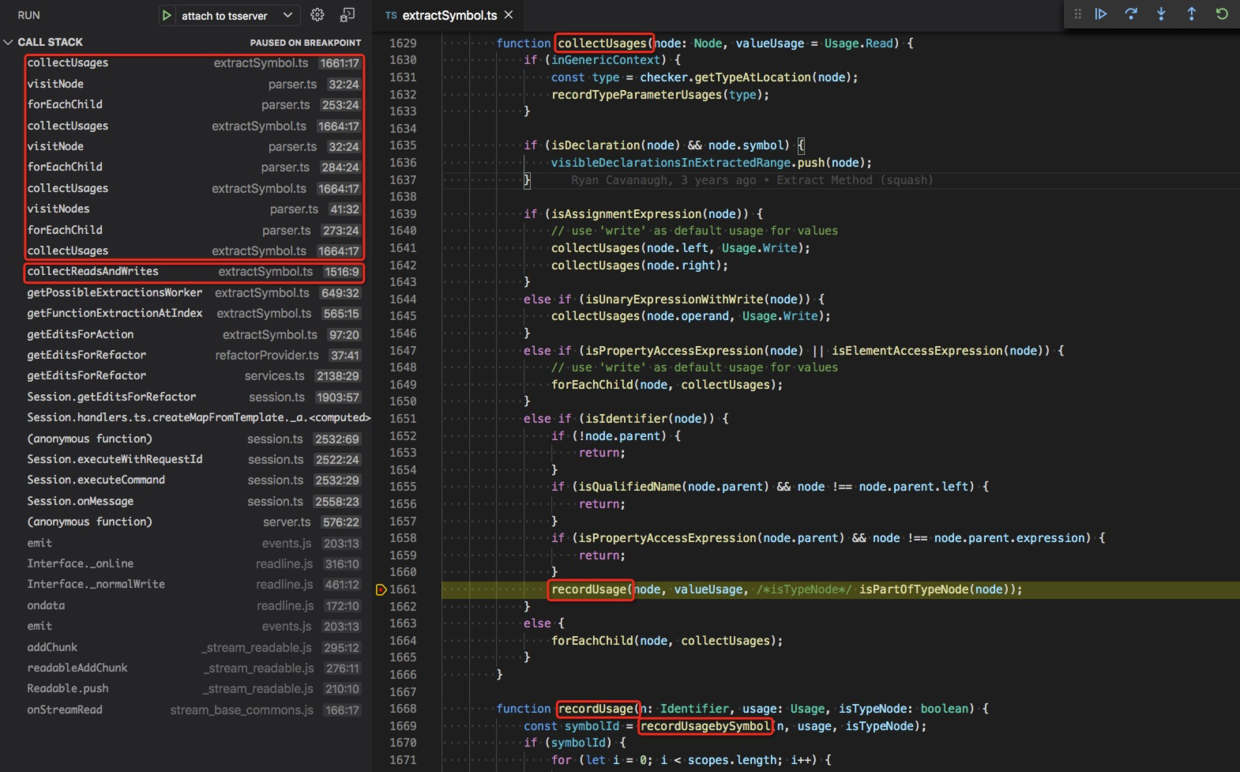Click the Continue execution icon in the debug toolbar

[x=1101, y=13]
